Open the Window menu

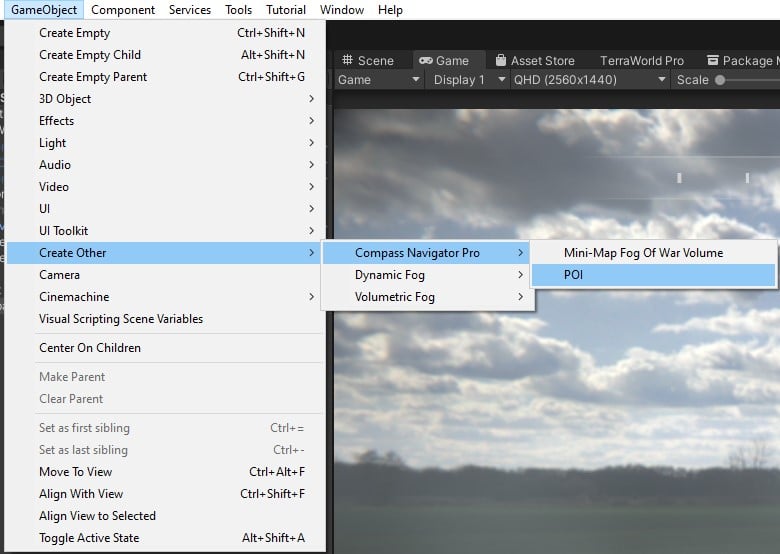pyautogui.click(x=341, y=10)
